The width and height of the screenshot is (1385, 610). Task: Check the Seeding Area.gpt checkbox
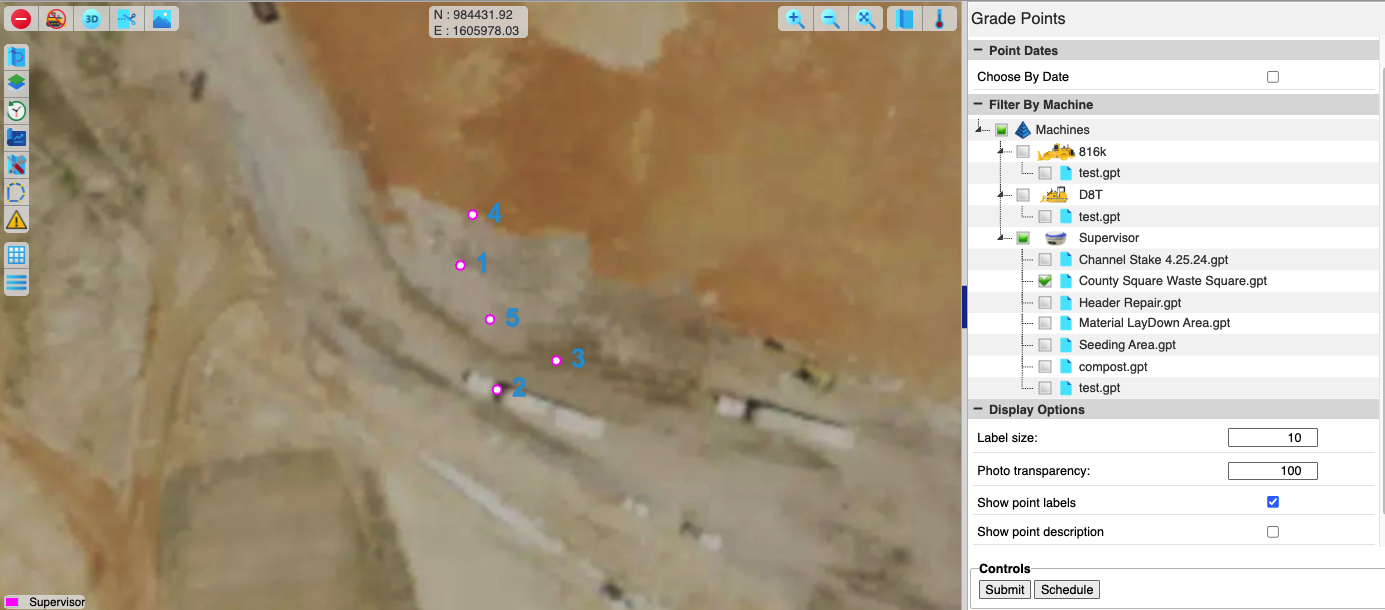coord(1045,345)
